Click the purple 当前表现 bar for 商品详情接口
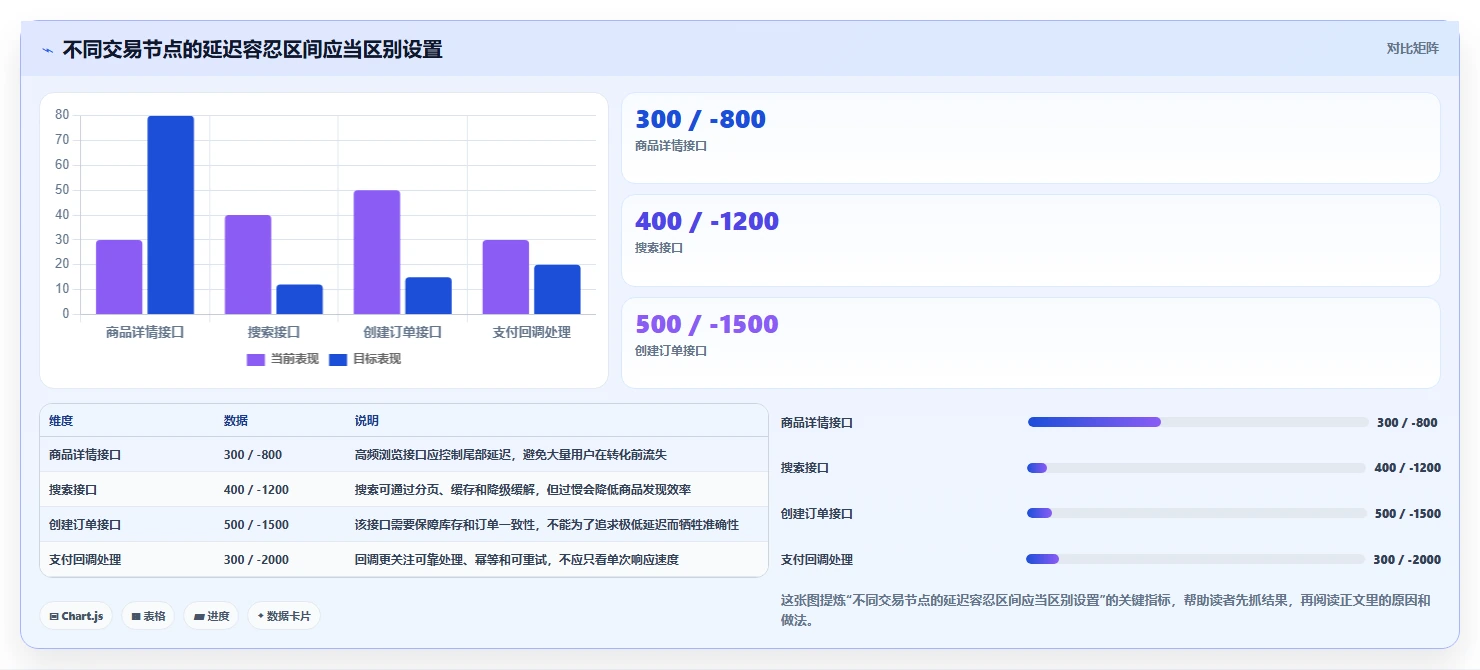This screenshot has width=1480, height=670. tap(119, 277)
